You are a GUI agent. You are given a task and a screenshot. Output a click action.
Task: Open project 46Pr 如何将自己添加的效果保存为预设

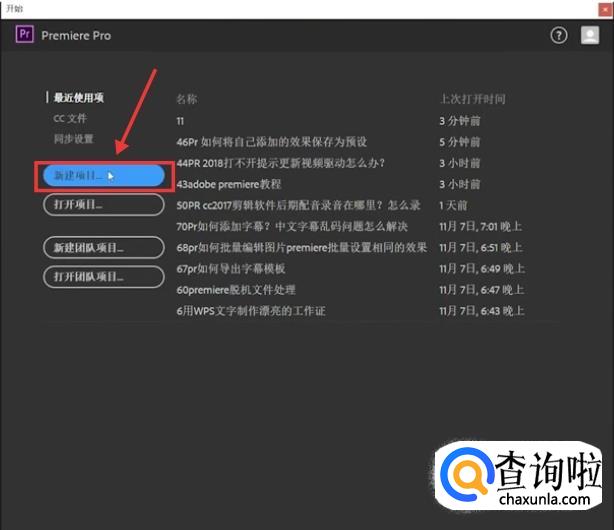point(271,142)
